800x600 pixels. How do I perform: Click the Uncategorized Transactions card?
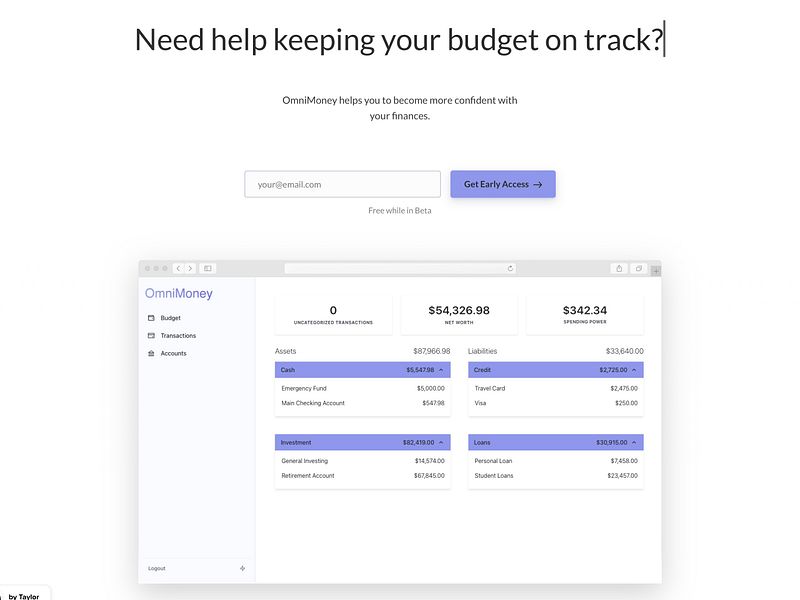pyautogui.click(x=333, y=315)
